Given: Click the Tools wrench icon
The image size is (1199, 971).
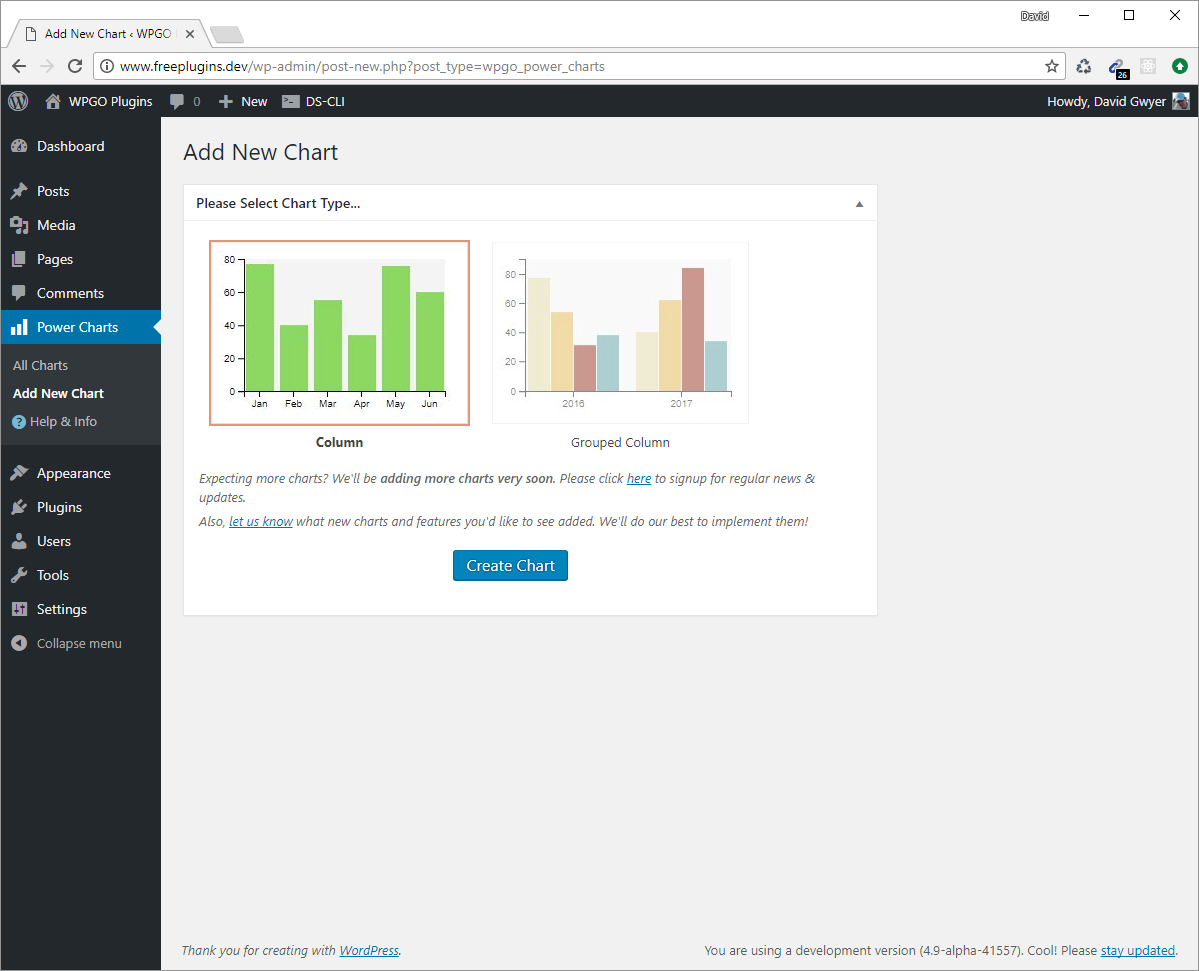Looking at the screenshot, I should pyautogui.click(x=19, y=575).
